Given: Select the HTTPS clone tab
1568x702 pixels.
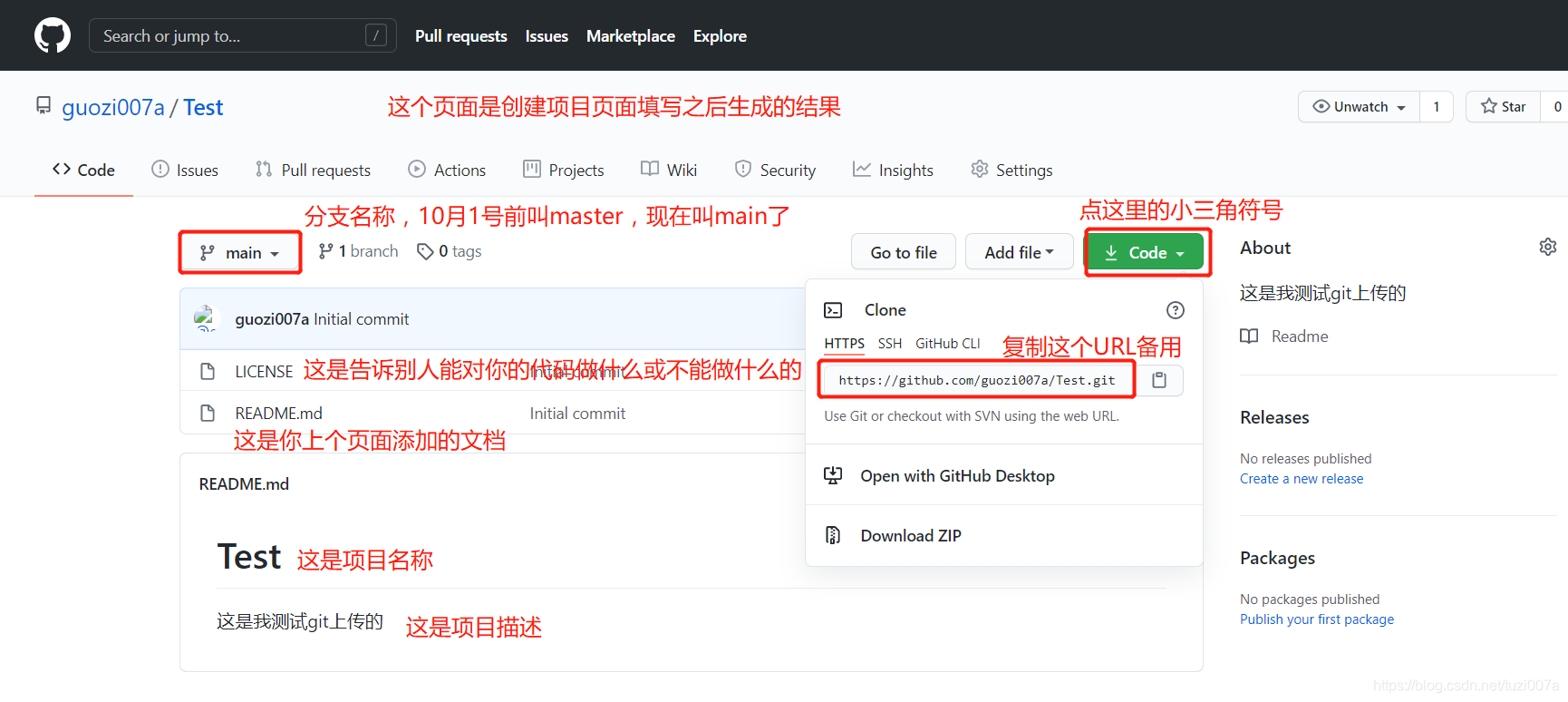Looking at the screenshot, I should click(x=845, y=344).
